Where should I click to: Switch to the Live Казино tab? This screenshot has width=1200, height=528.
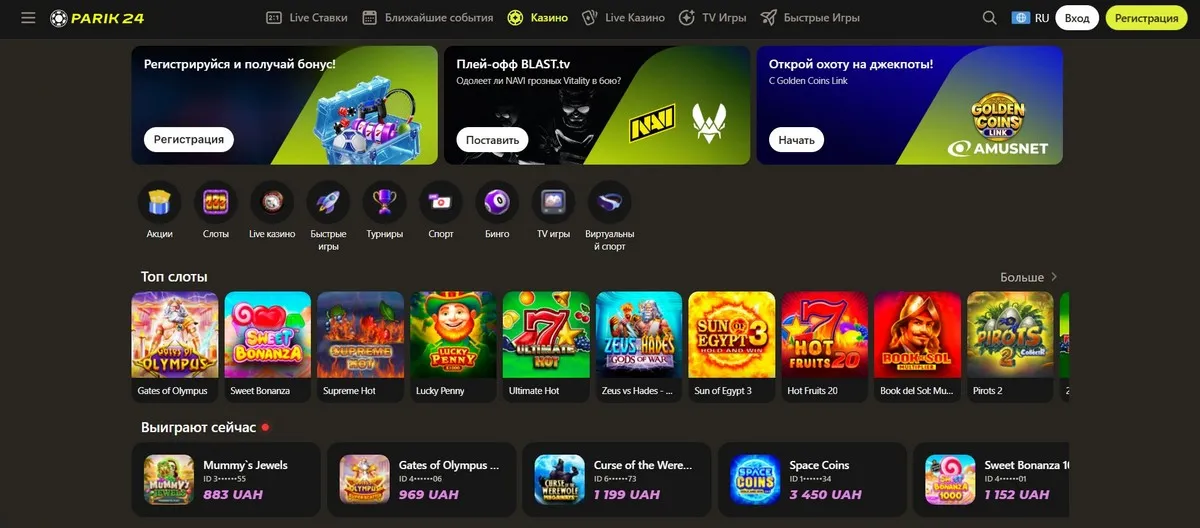(x=623, y=18)
